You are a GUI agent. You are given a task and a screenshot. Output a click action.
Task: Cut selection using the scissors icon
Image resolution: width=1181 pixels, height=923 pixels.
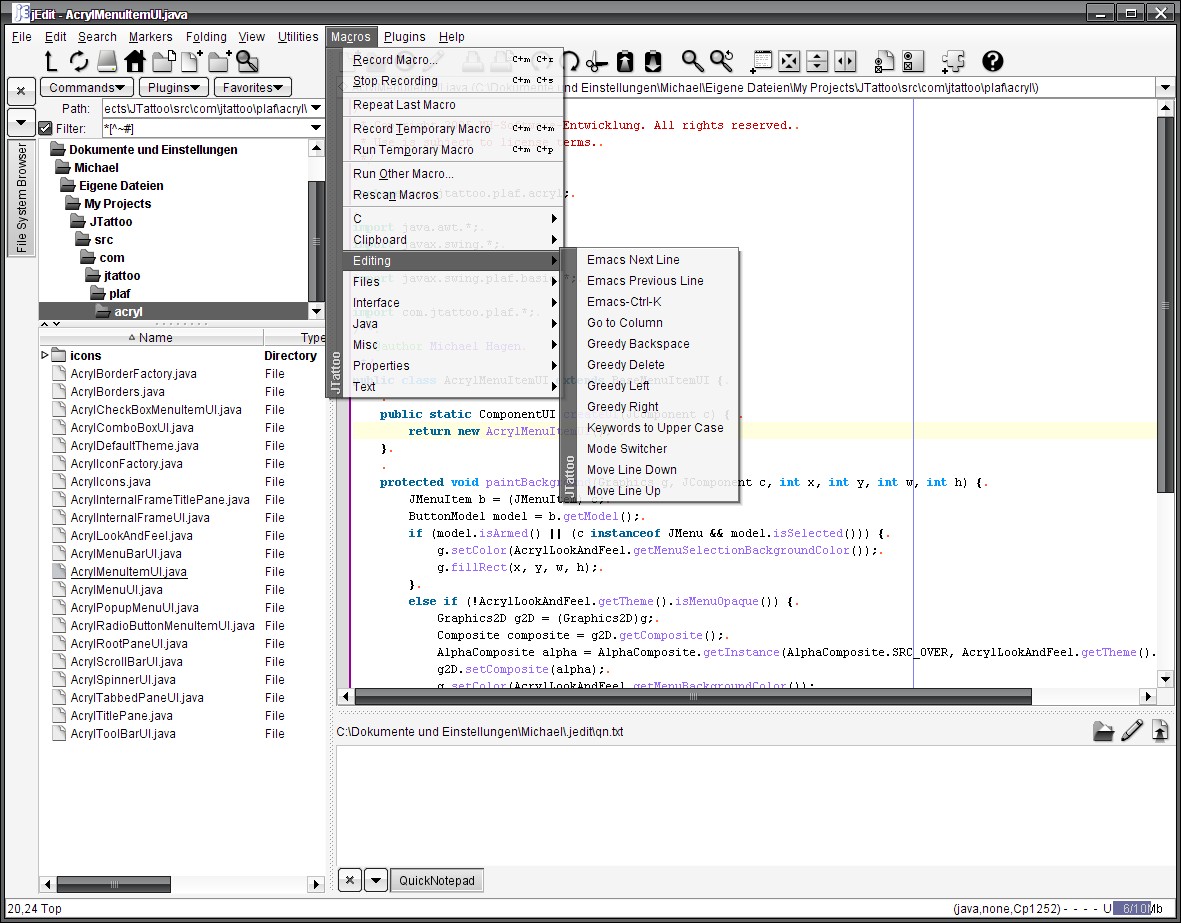(597, 61)
